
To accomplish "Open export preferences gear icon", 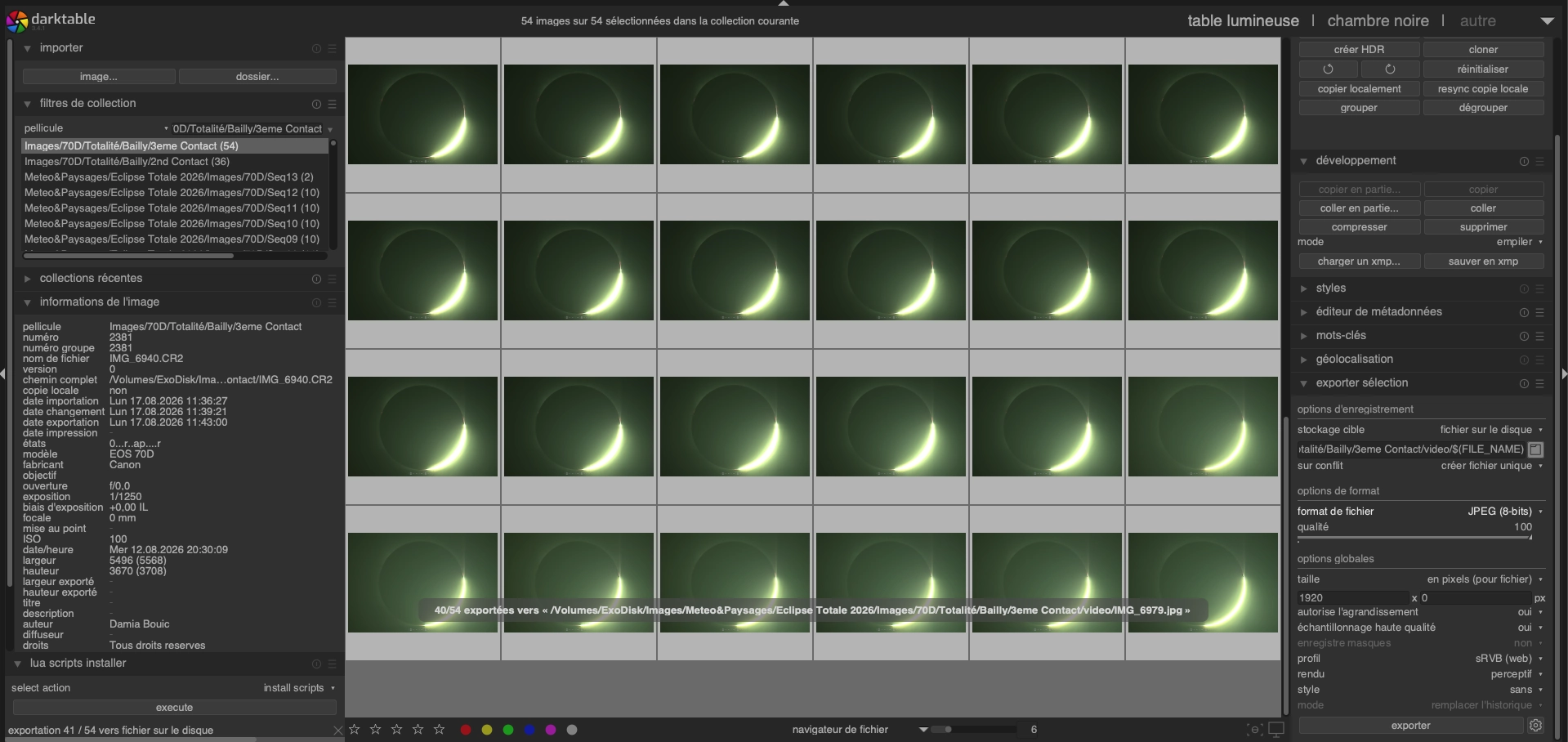I will click(x=1535, y=726).
